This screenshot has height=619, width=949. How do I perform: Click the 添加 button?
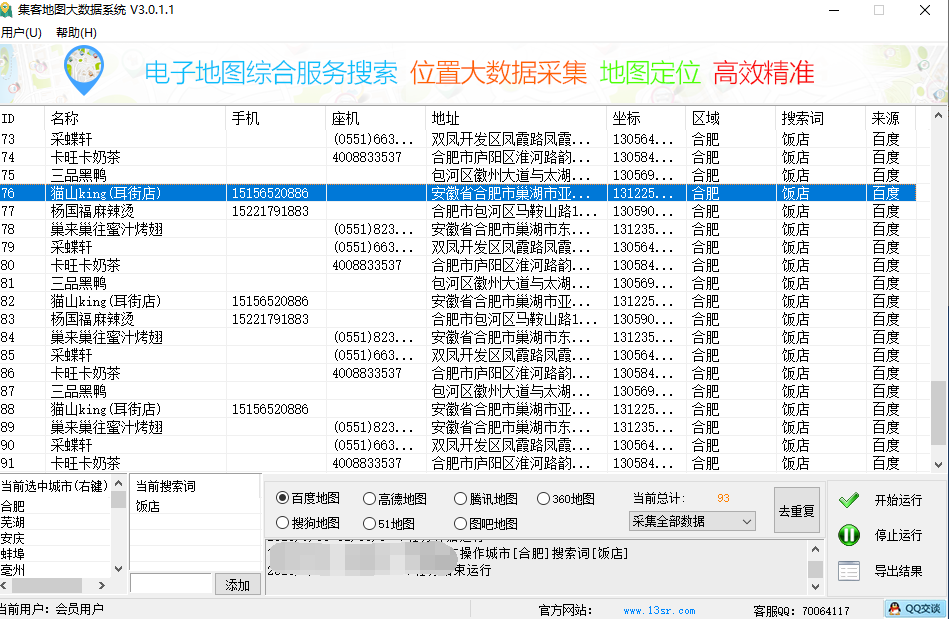237,584
